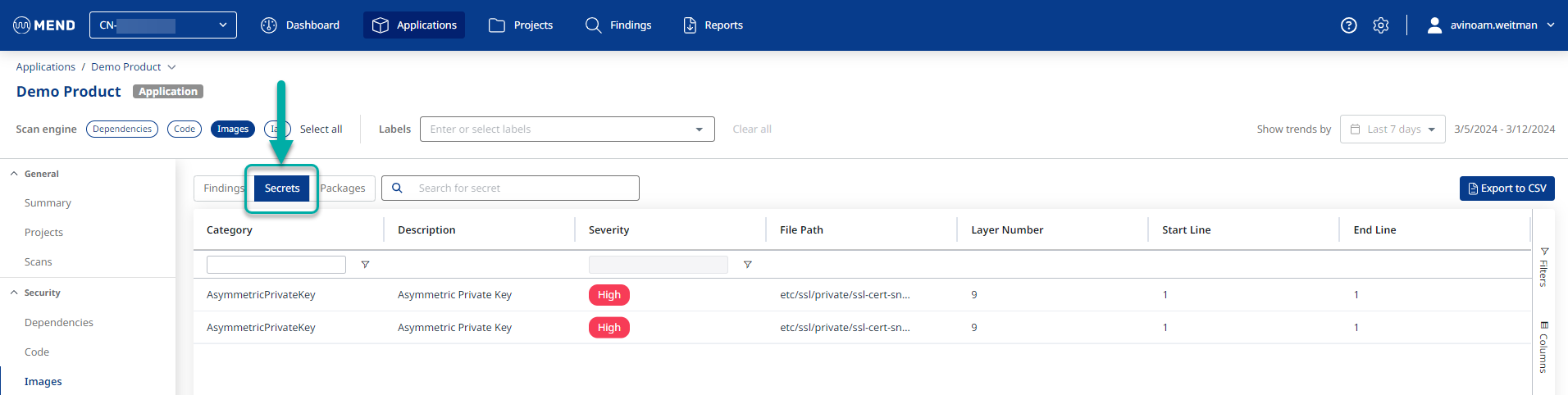Viewport: 1568px width, 395px height.
Task: Click the Export to CSV button
Action: 1506,188
